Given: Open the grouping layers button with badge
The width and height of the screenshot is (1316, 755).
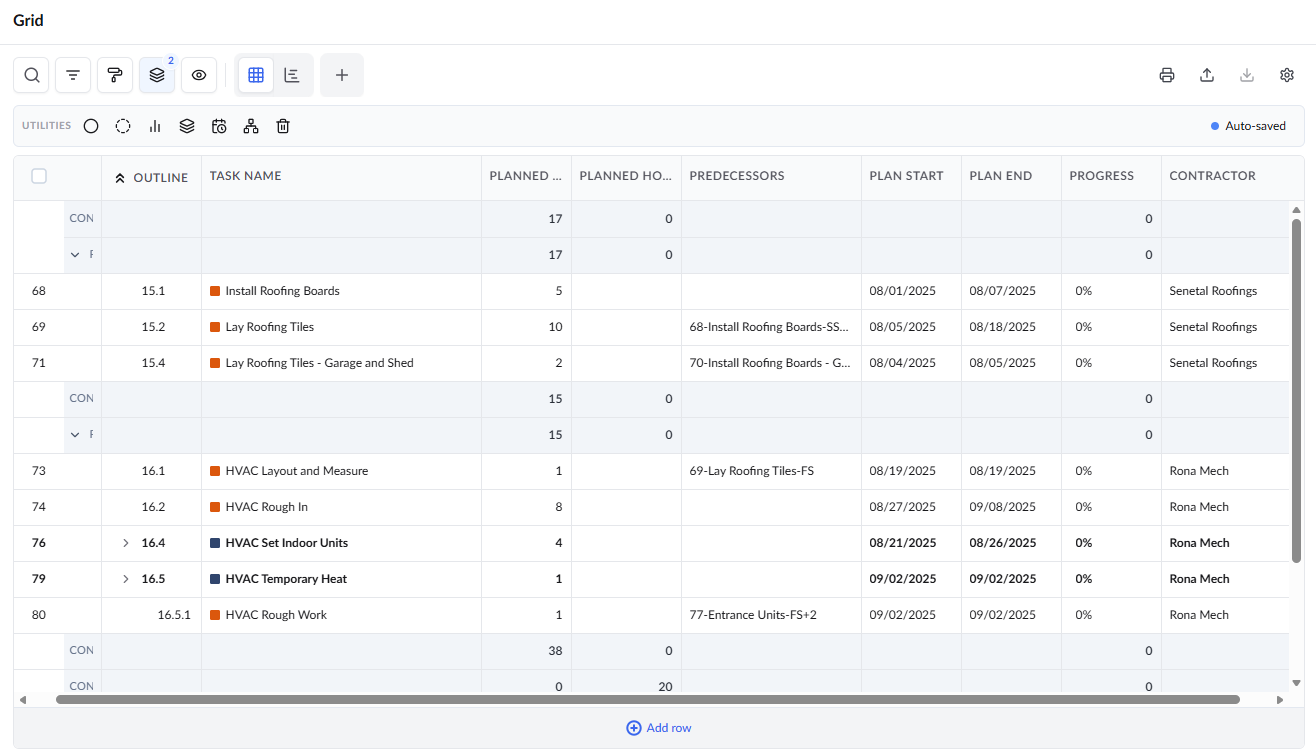Looking at the screenshot, I should pos(157,75).
